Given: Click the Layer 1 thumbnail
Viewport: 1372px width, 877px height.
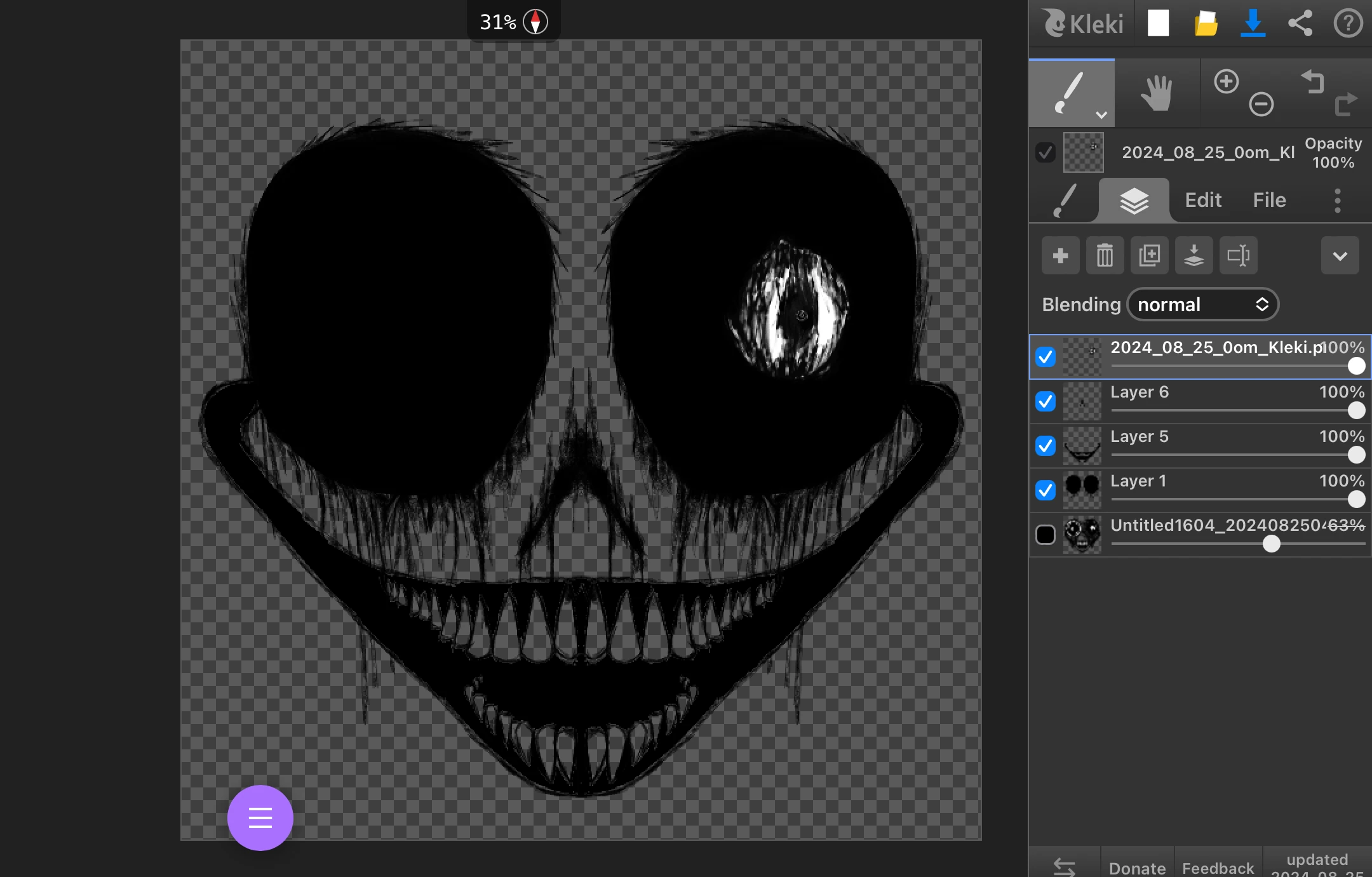Looking at the screenshot, I should pos(1082,490).
